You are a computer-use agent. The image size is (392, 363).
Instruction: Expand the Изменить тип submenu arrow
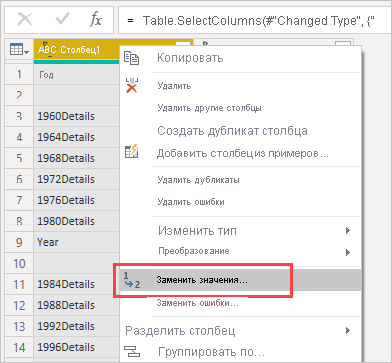[x=348, y=230]
